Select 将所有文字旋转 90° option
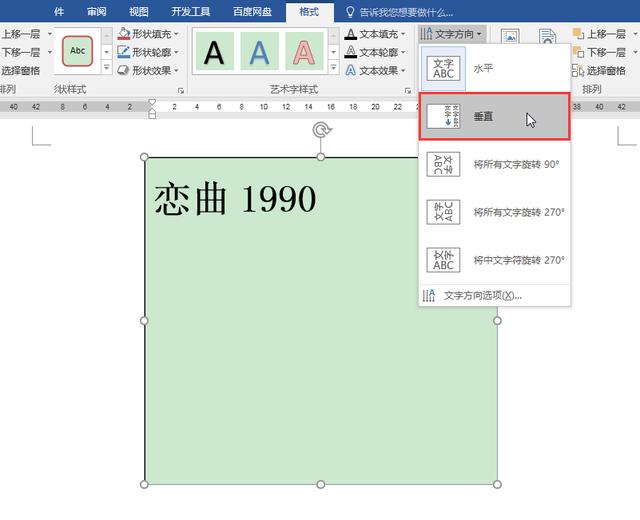 tap(495, 164)
